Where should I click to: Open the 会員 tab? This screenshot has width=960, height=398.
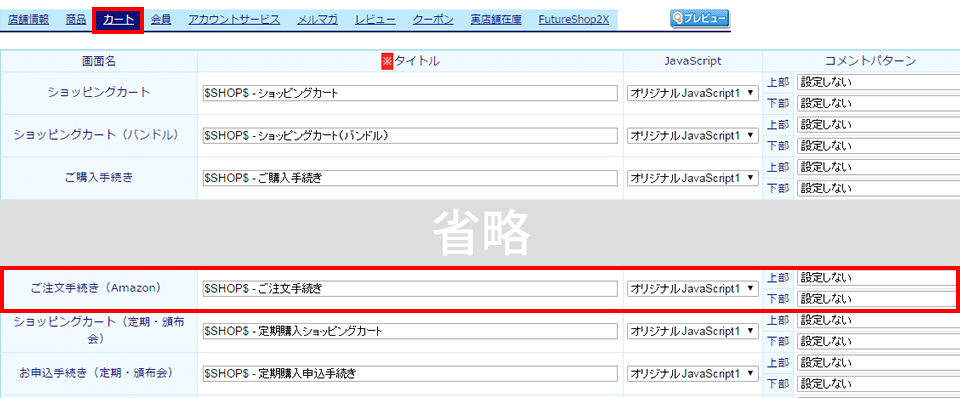[x=161, y=20]
